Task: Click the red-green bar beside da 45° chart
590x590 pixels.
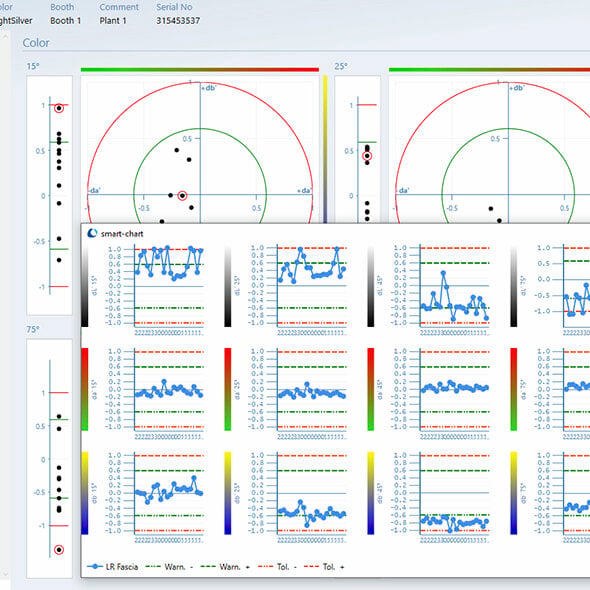Action: pyautogui.click(x=371, y=389)
